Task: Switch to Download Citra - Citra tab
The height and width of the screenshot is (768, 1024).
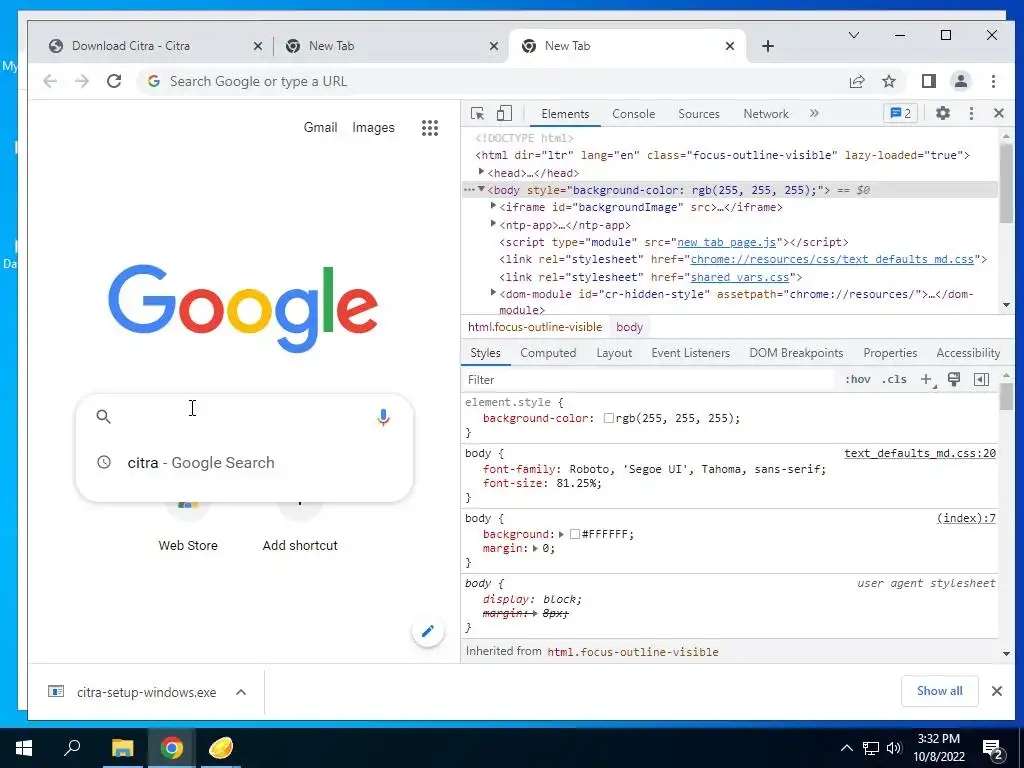Action: pos(155,46)
